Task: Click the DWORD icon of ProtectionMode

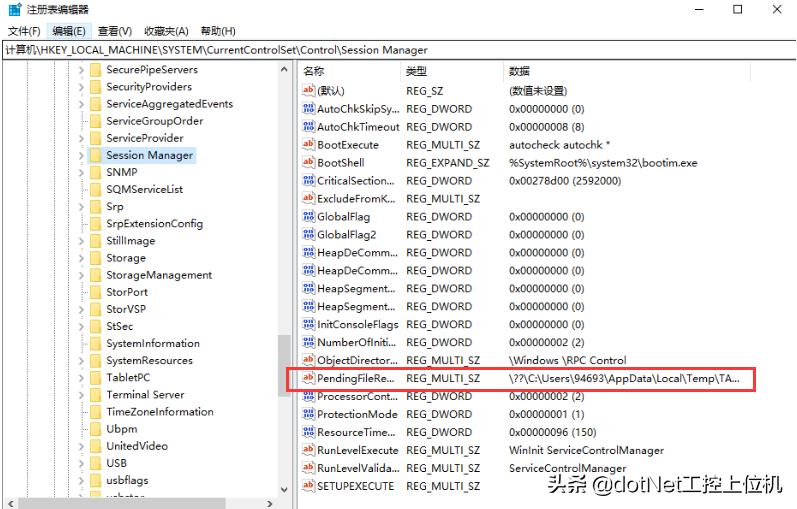Action: click(x=308, y=414)
